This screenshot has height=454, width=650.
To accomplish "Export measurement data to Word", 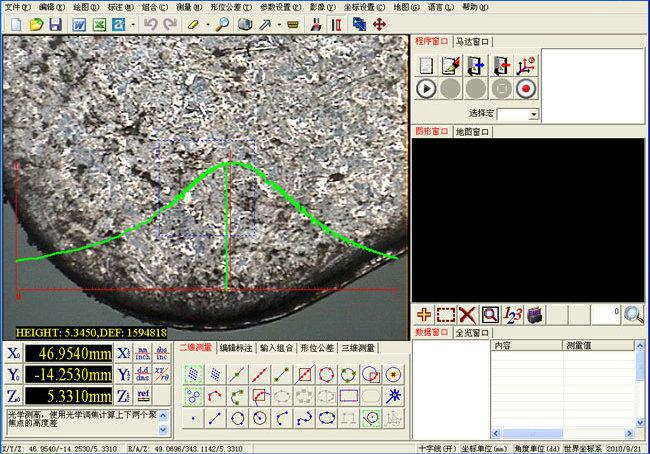I will (x=79, y=23).
